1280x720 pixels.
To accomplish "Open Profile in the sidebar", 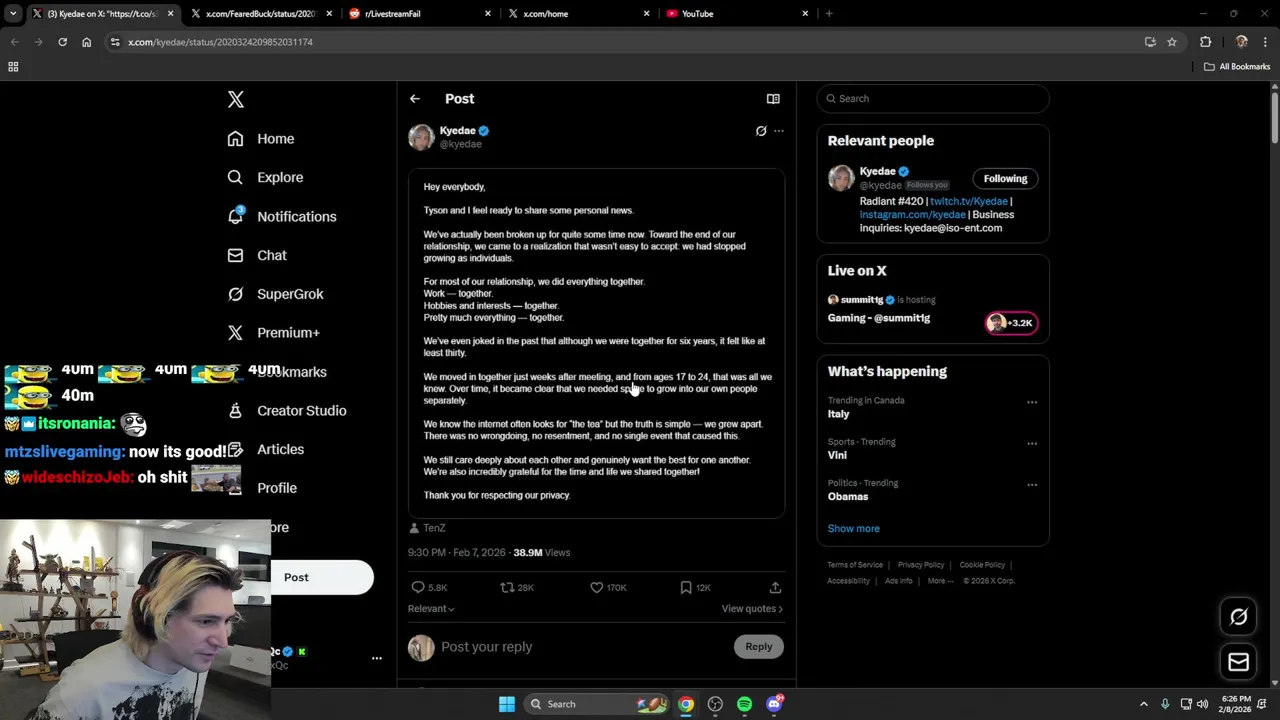I will click(262, 488).
